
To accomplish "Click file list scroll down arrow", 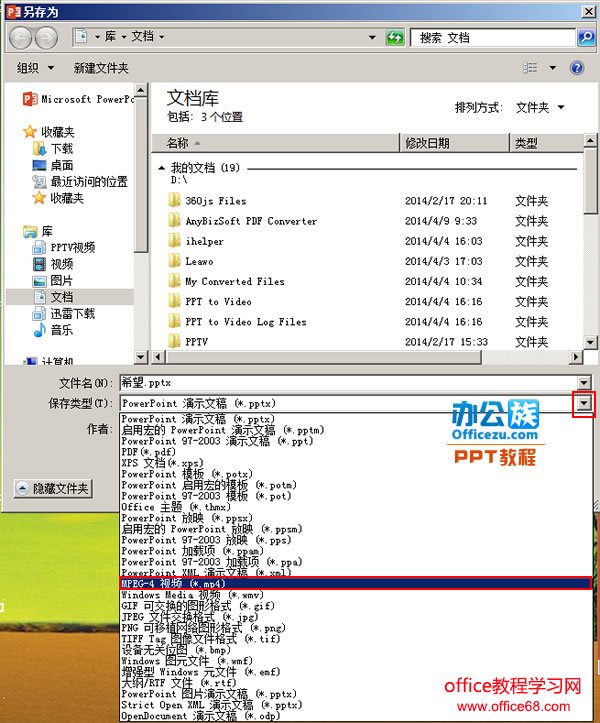I will (x=590, y=342).
